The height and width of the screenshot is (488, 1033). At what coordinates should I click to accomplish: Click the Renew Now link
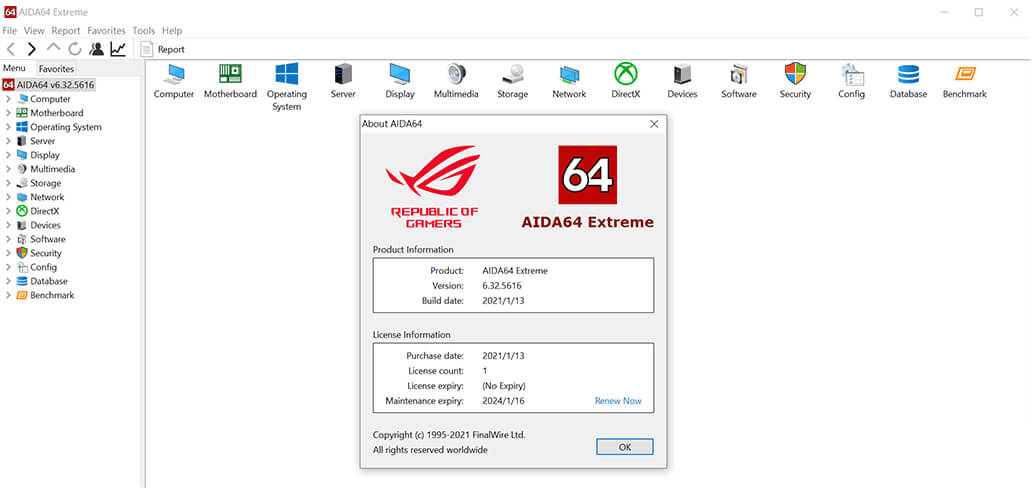click(618, 401)
